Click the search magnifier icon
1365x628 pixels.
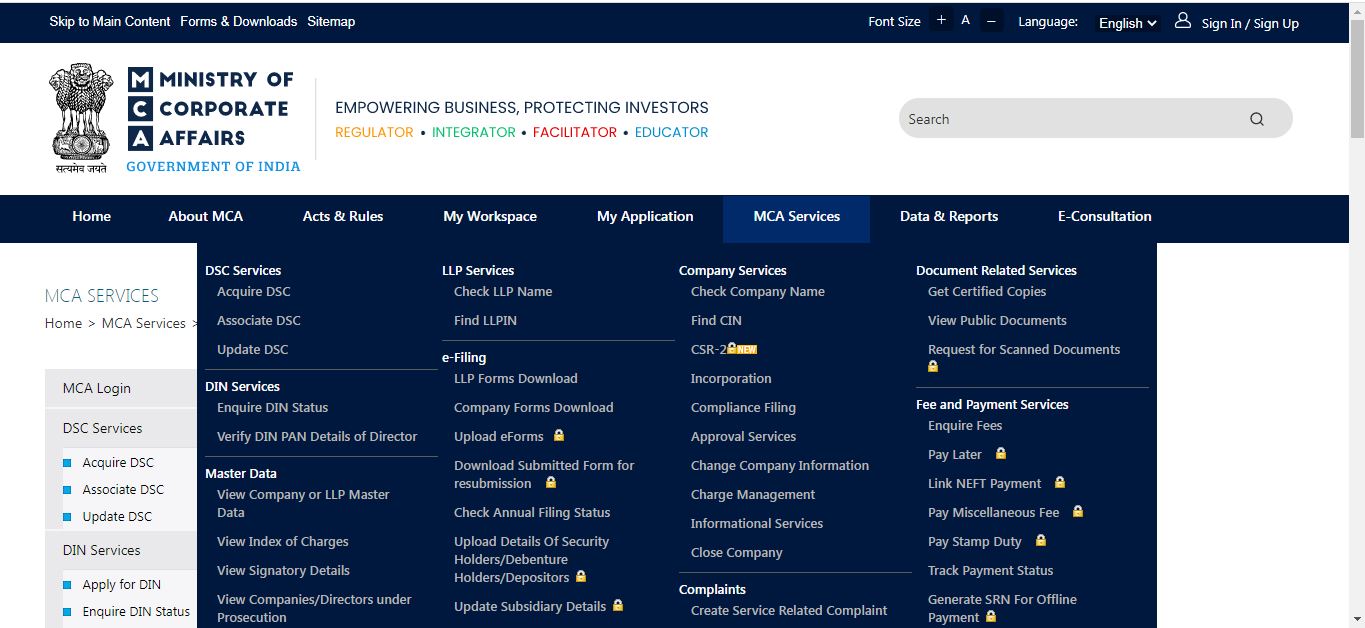(1257, 119)
